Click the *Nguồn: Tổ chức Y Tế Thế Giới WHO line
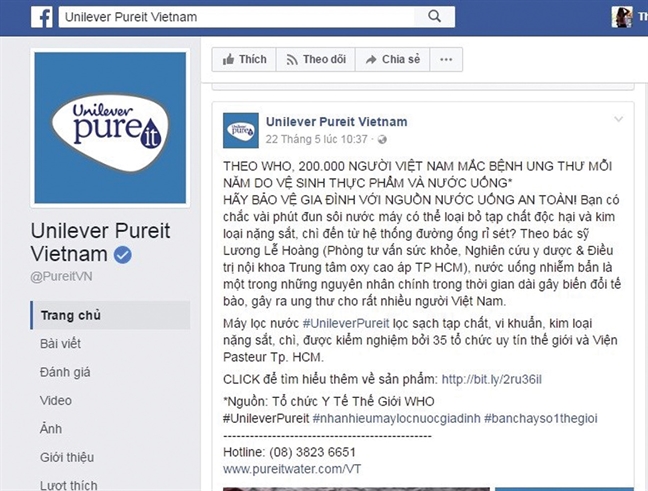 pos(329,401)
